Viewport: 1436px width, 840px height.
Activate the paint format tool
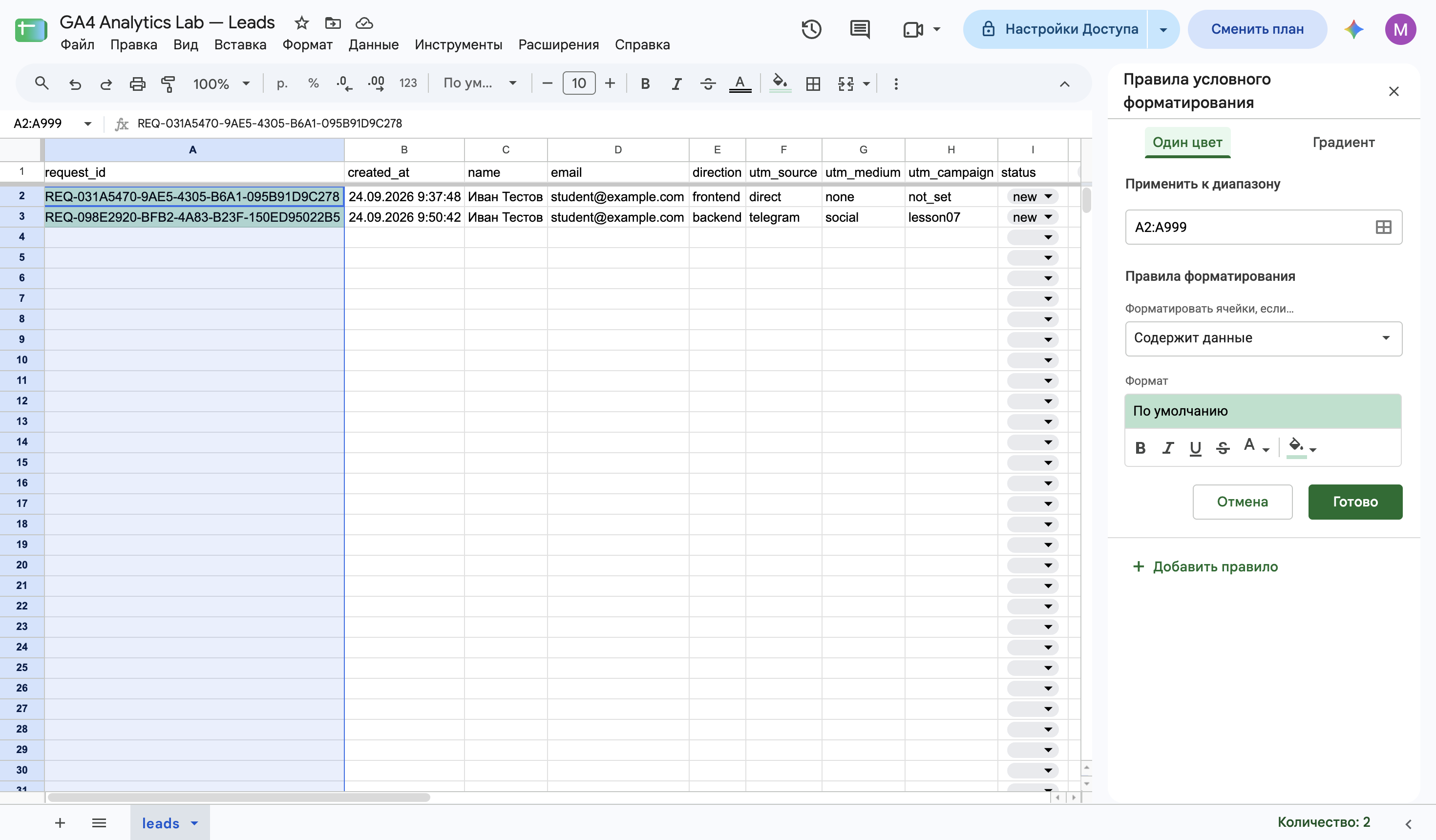click(168, 84)
